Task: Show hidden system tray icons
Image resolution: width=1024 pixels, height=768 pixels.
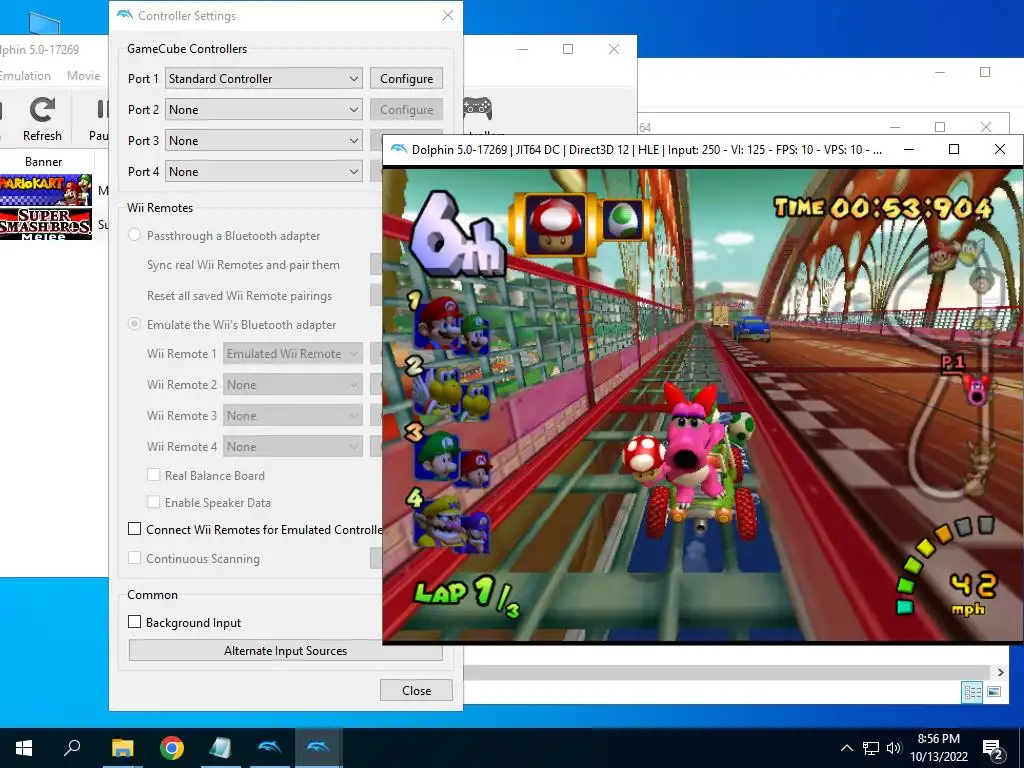Action: click(x=846, y=748)
